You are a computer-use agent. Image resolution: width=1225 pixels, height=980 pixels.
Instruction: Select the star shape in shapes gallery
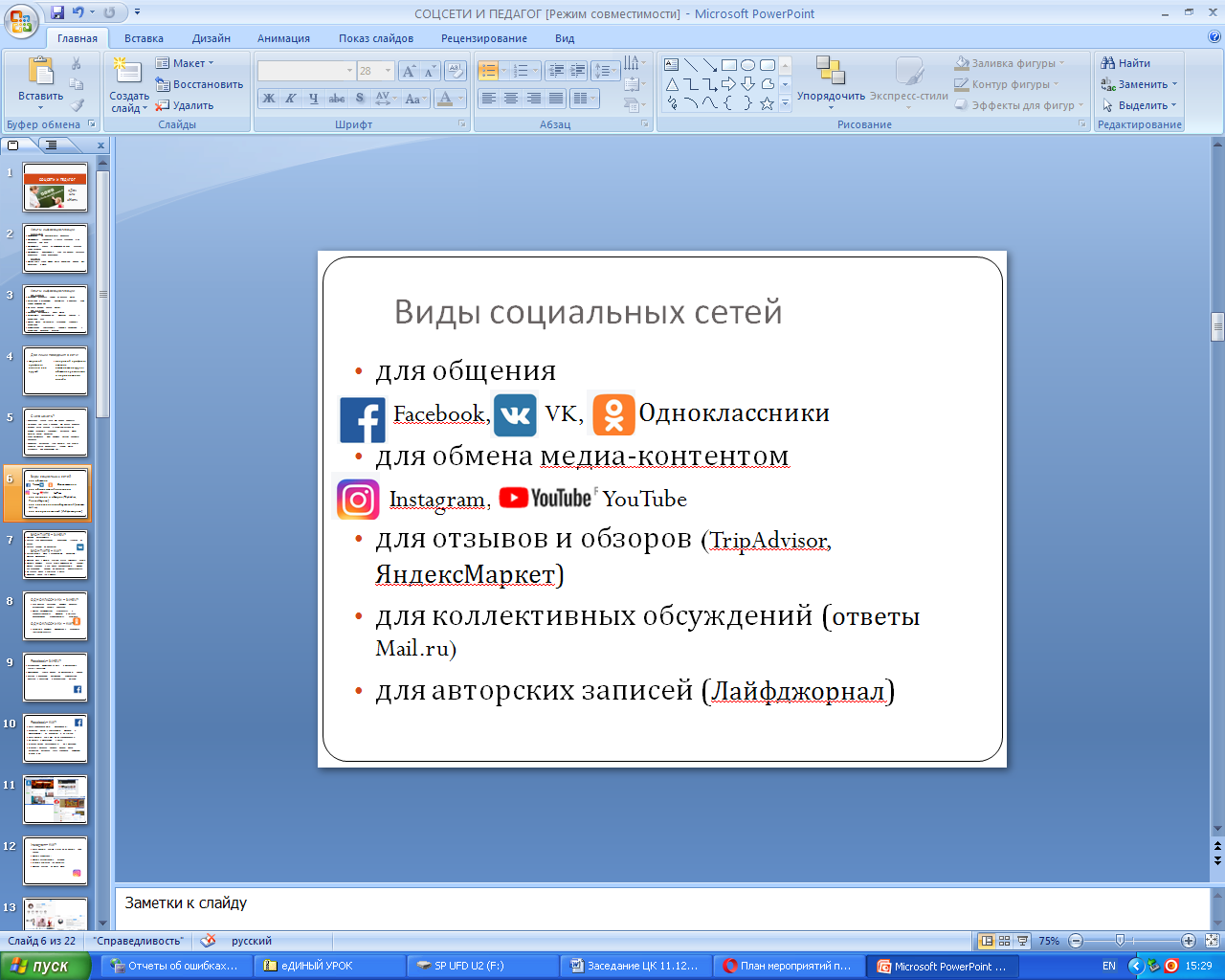pyautogui.click(x=767, y=103)
